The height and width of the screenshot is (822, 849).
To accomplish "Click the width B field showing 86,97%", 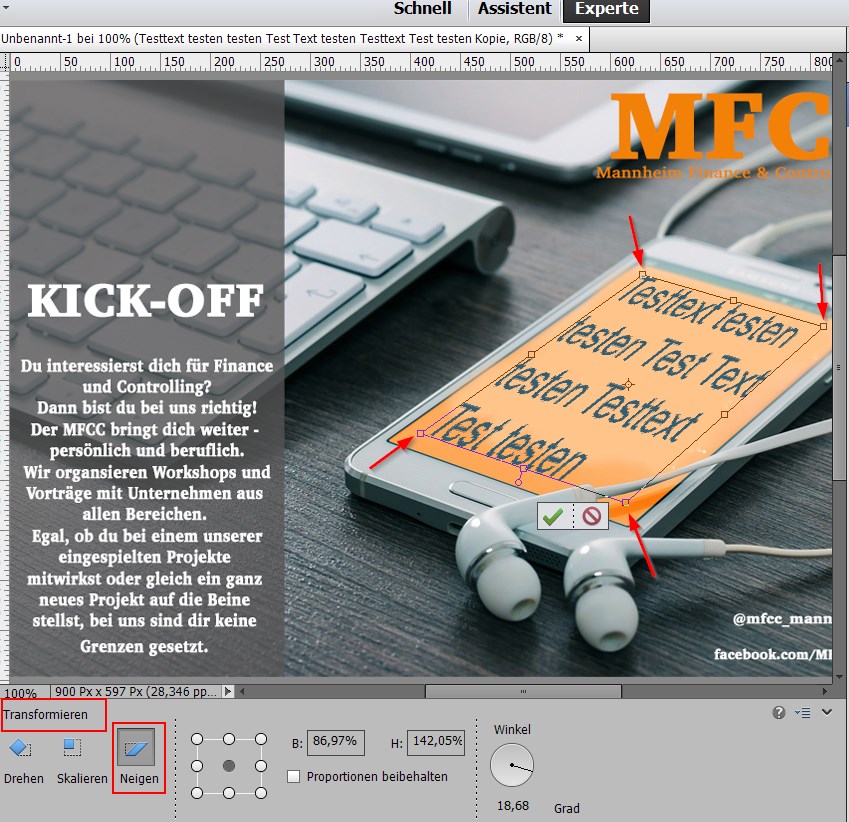I will click(336, 742).
